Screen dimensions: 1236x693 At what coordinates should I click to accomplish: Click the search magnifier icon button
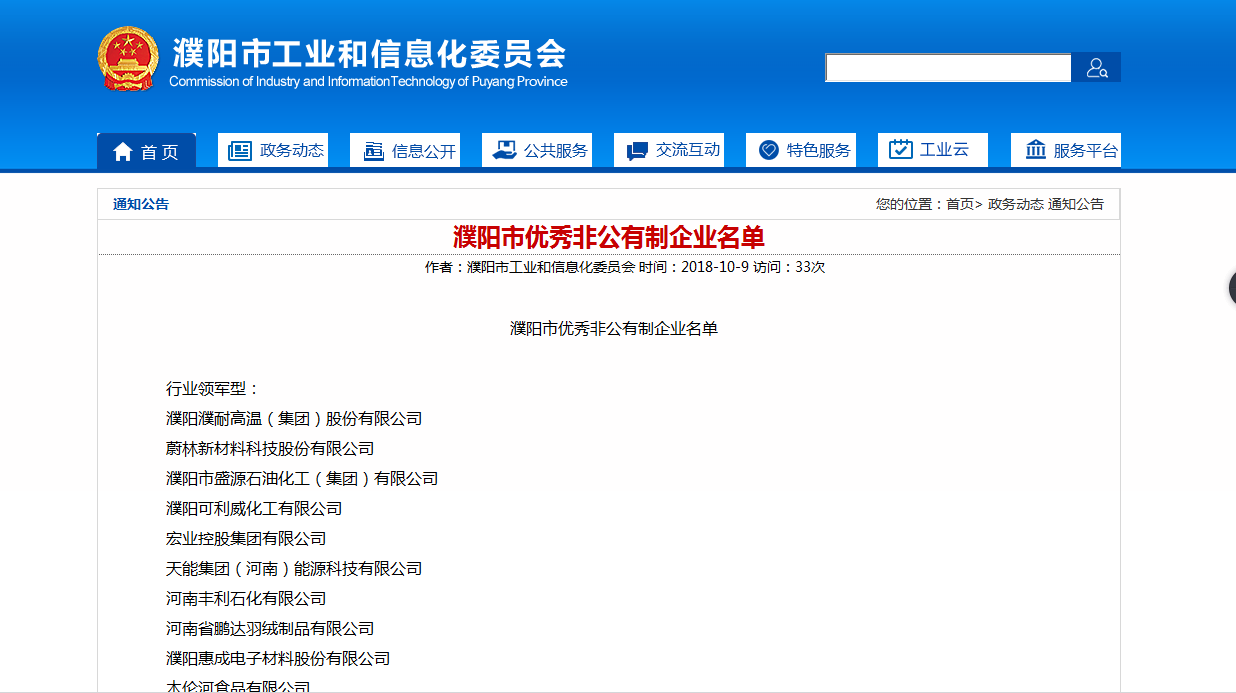pyautogui.click(x=1096, y=68)
